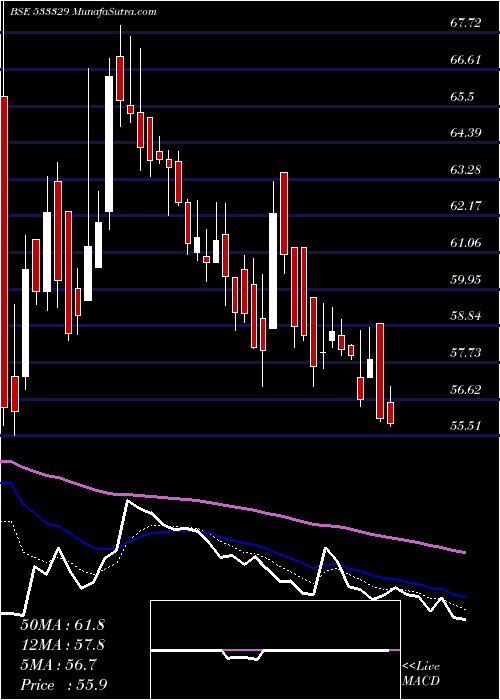Screen dimensions: 500x700
Task: Click the 55.51 price axis label
Action: [x=466, y=426]
